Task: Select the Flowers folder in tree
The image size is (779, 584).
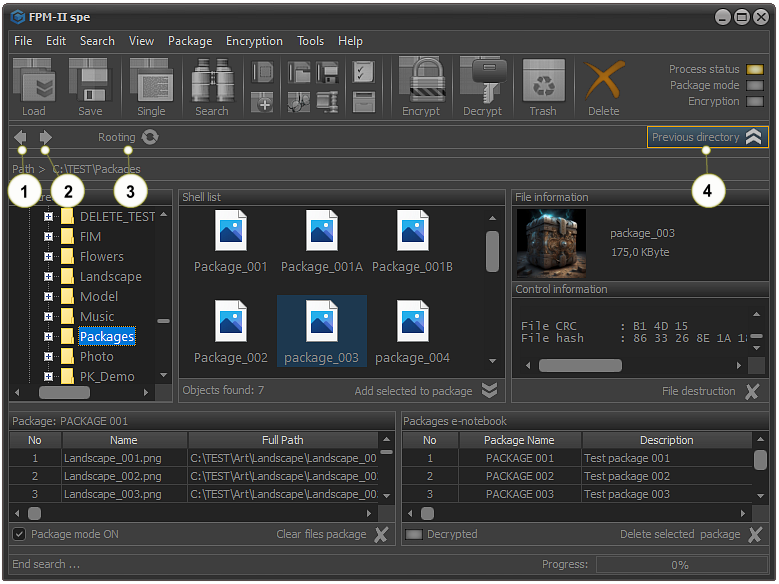Action: pos(101,256)
